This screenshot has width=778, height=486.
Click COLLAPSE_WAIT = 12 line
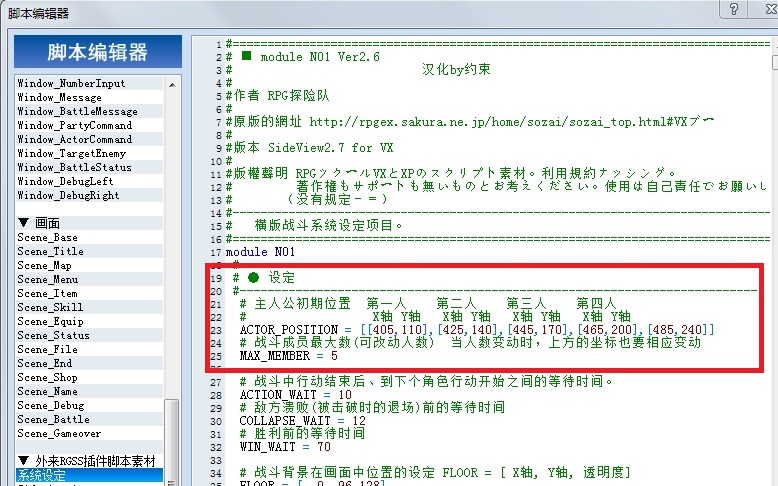(x=303, y=420)
